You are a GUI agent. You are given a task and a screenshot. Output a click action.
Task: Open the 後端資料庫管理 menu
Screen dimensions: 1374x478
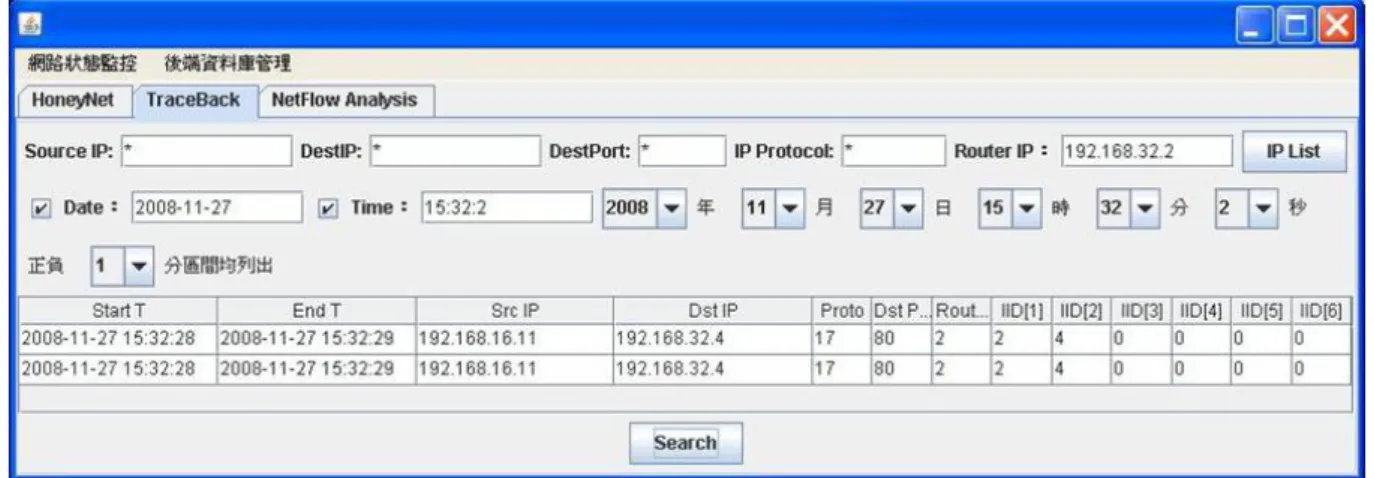pyautogui.click(x=227, y=64)
